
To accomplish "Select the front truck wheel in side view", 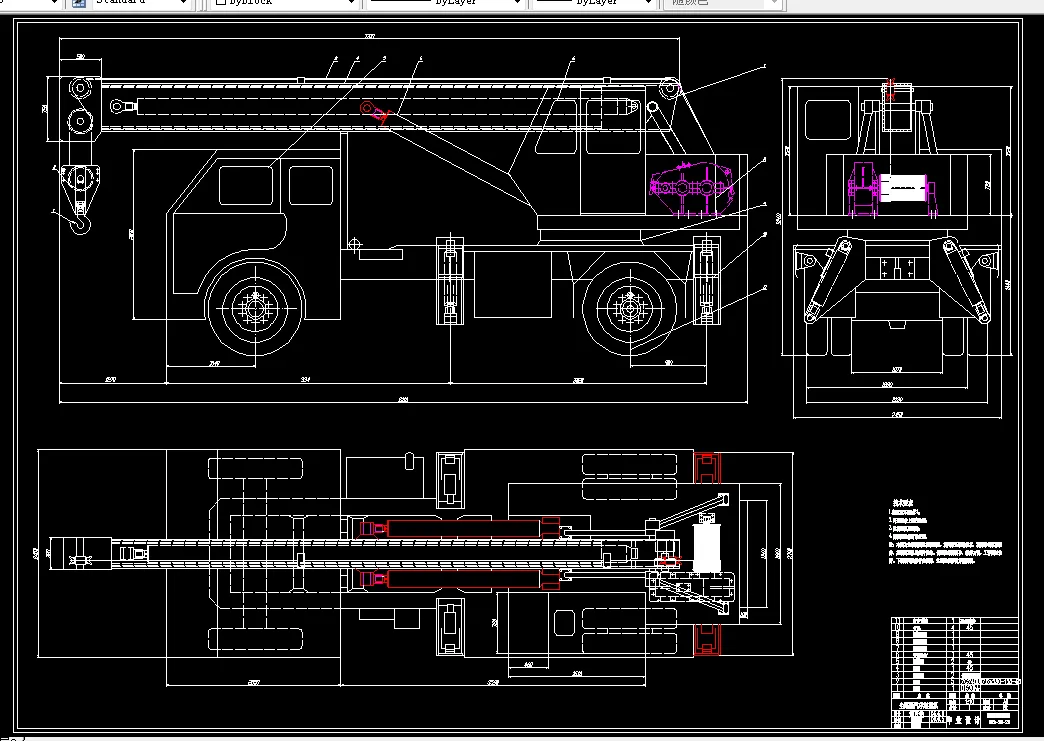I will 255,308.
